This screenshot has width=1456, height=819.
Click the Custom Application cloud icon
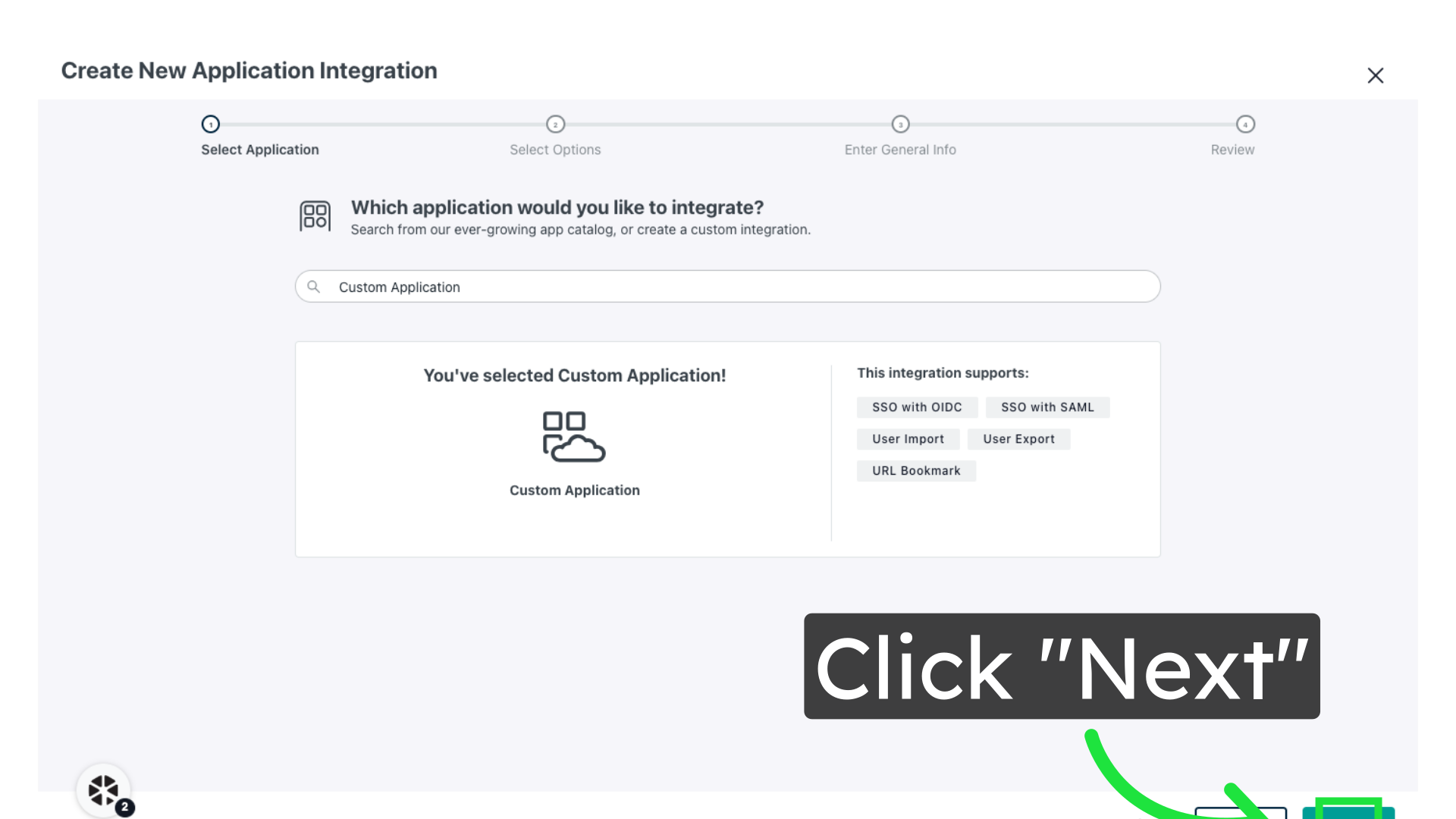(574, 437)
